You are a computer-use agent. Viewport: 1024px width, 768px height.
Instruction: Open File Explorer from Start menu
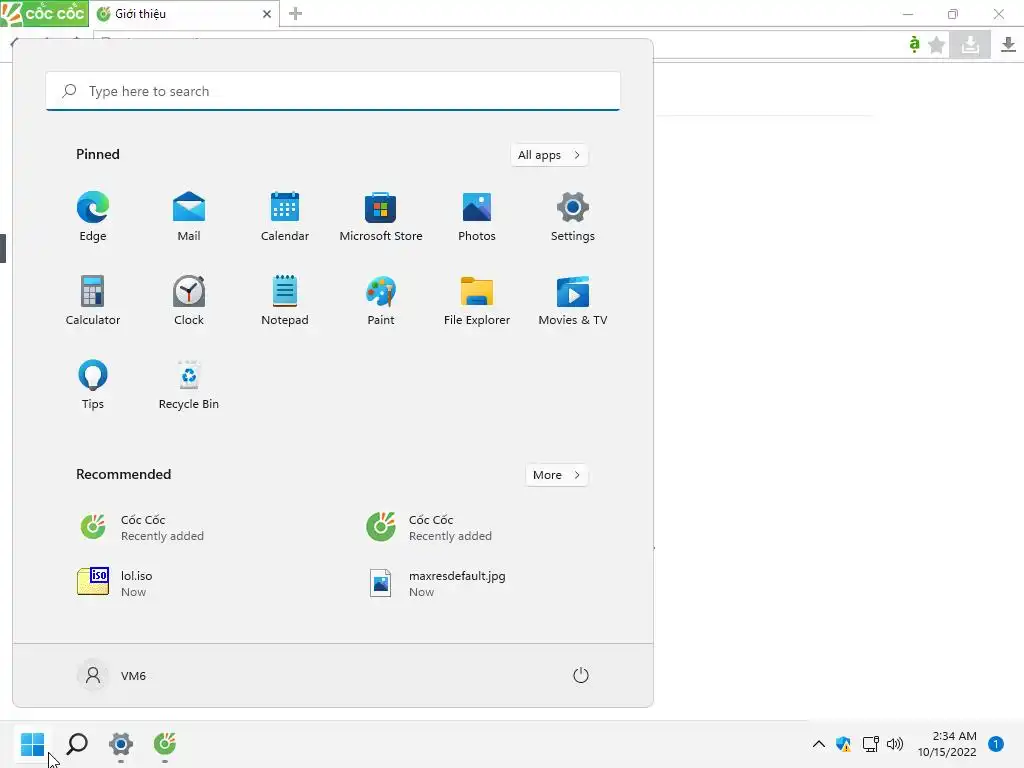pos(477,300)
